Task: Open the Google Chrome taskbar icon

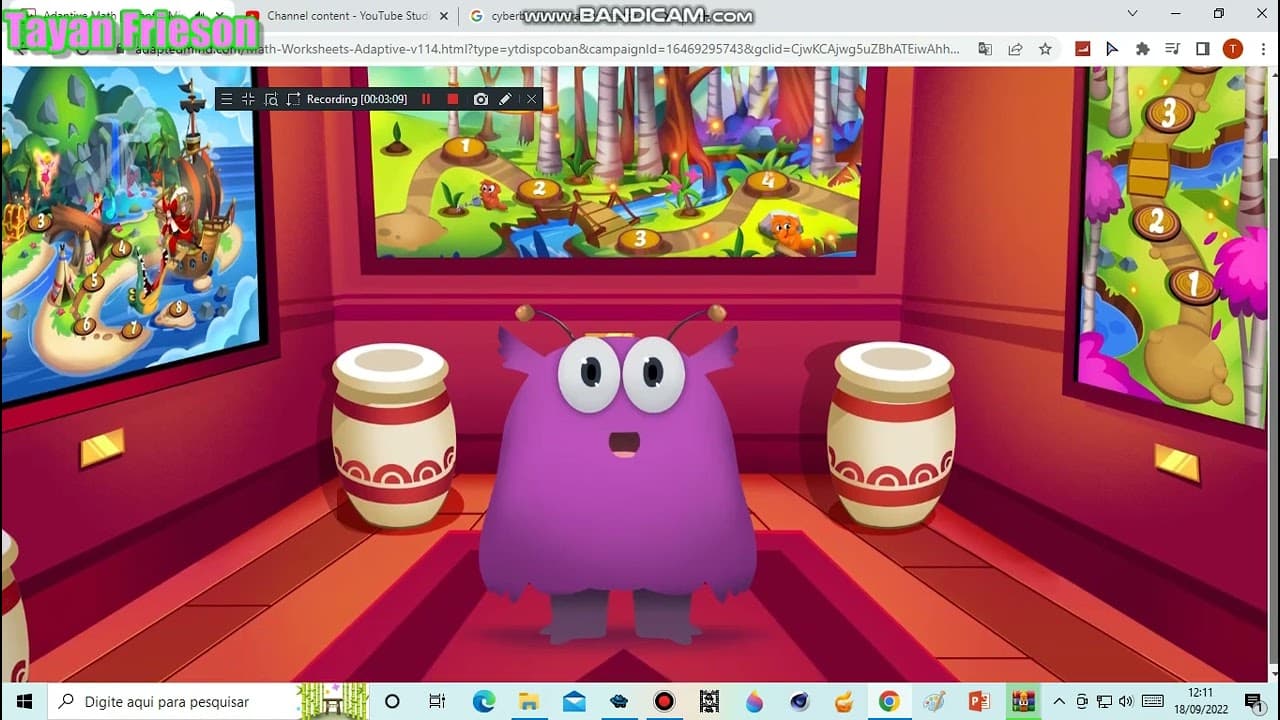Action: pos(889,701)
